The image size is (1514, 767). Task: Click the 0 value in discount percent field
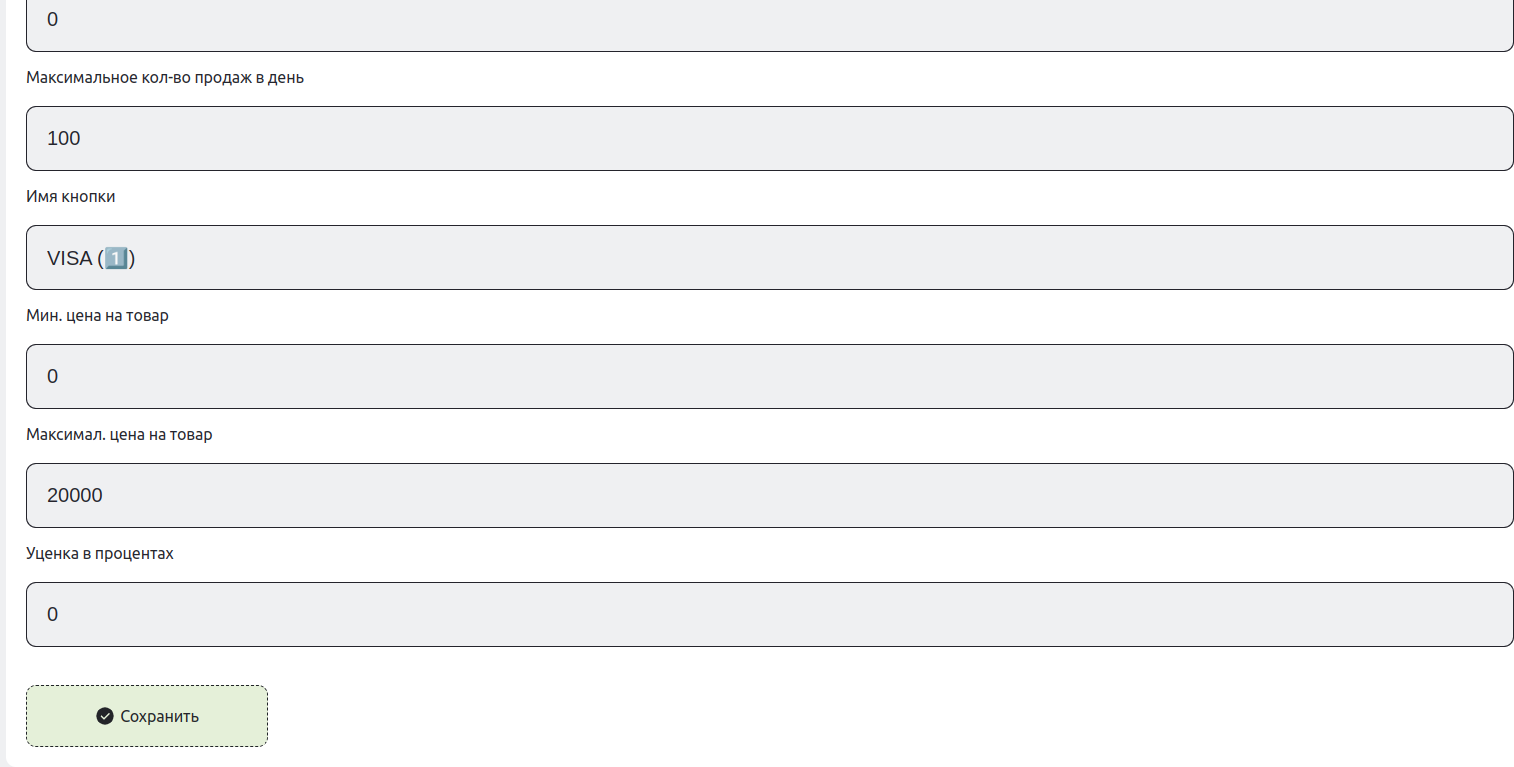tap(53, 614)
